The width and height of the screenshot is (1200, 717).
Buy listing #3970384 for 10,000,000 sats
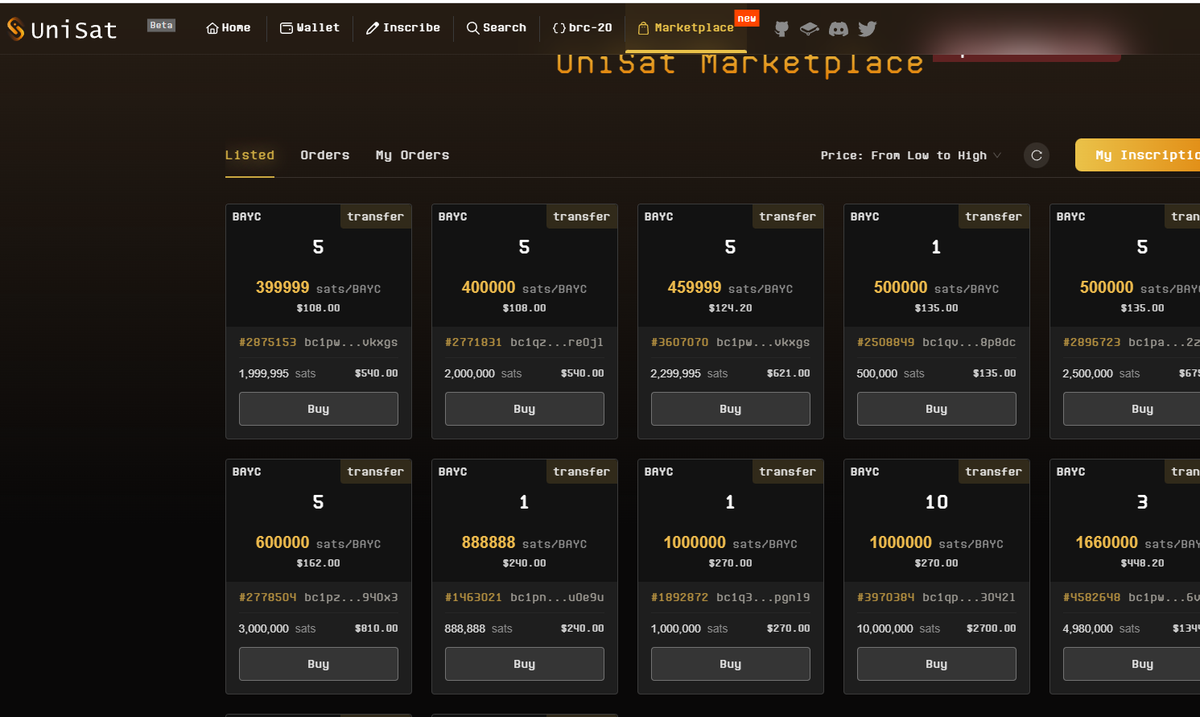click(x=936, y=664)
